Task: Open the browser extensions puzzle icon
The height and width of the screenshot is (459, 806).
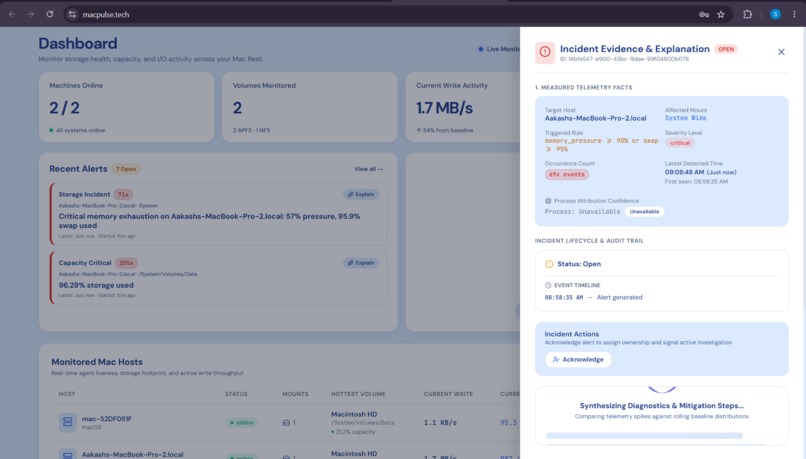Action: tap(747, 14)
